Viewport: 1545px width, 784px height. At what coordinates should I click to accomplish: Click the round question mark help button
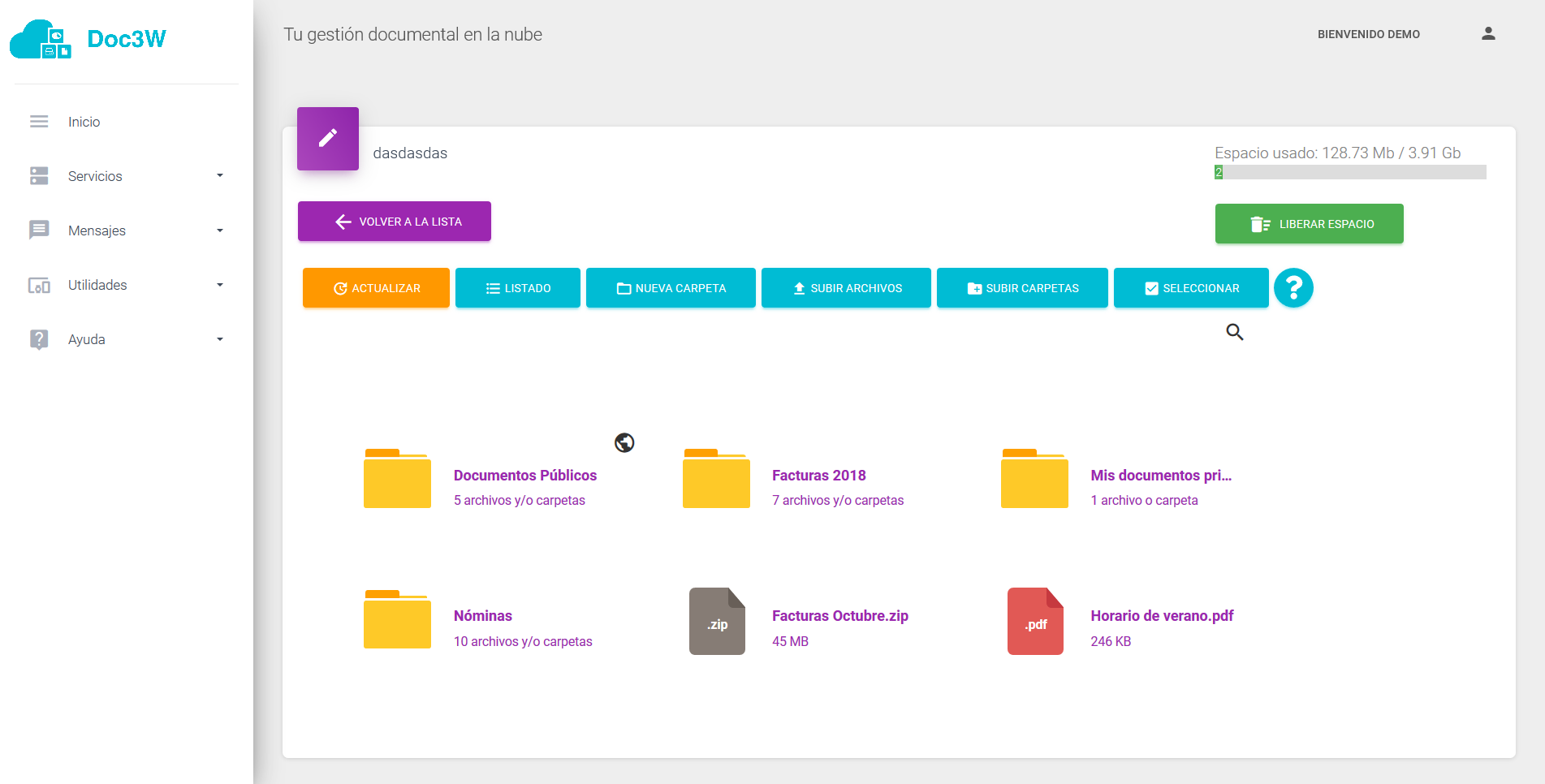pyautogui.click(x=1293, y=288)
